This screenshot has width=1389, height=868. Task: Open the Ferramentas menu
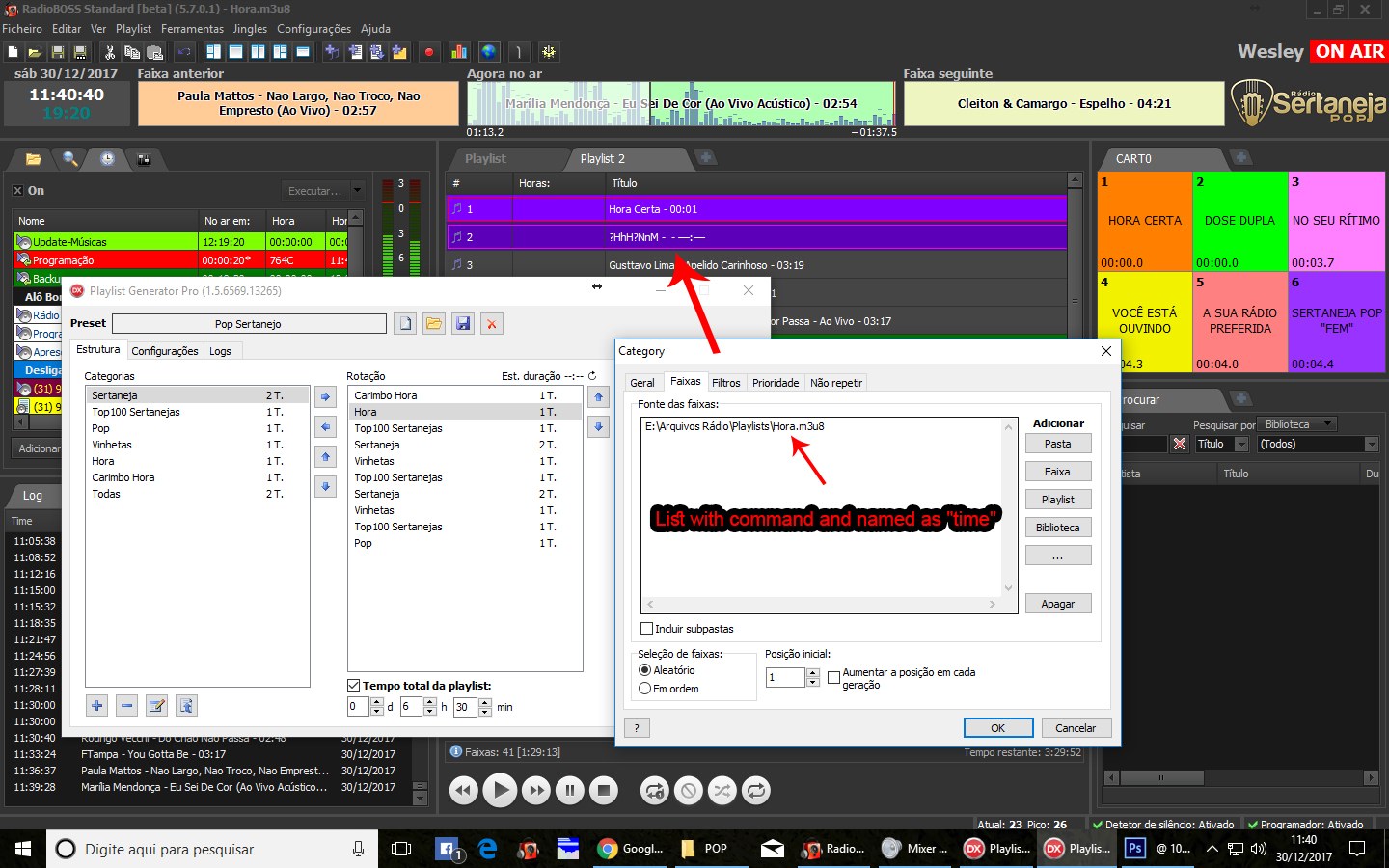pyautogui.click(x=192, y=29)
